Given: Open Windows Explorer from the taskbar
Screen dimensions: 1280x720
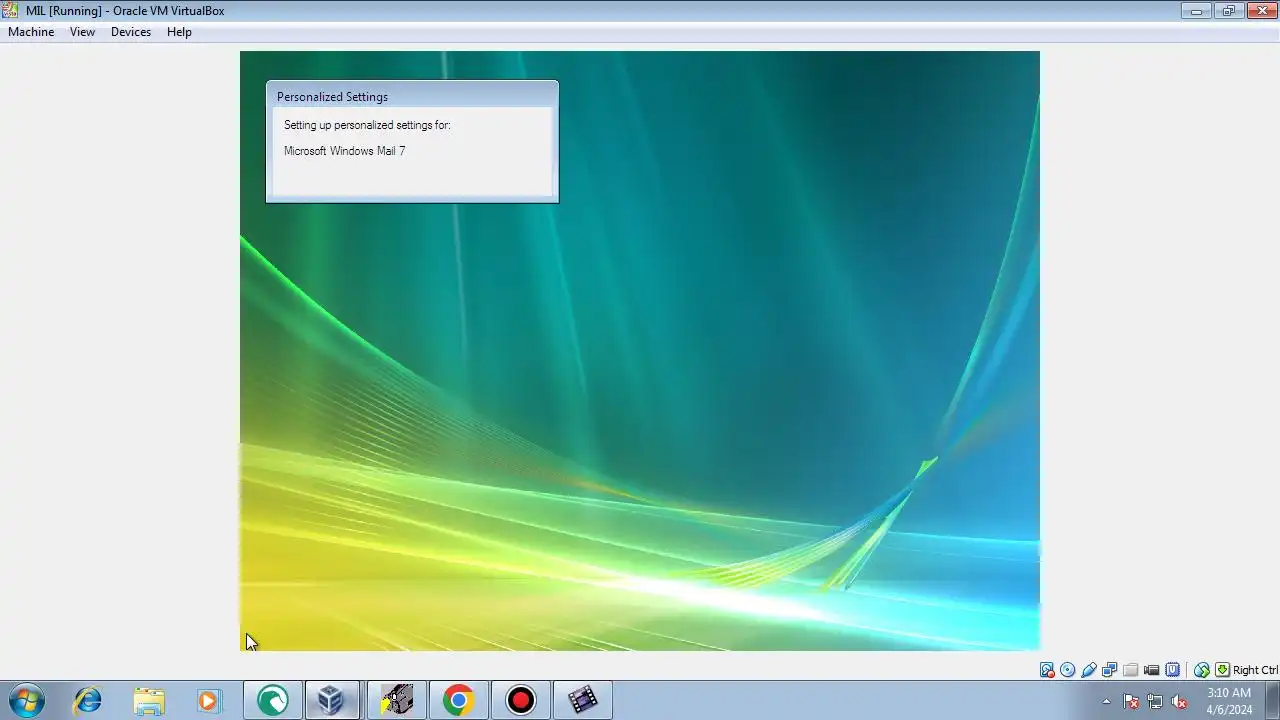Looking at the screenshot, I should click(148, 700).
